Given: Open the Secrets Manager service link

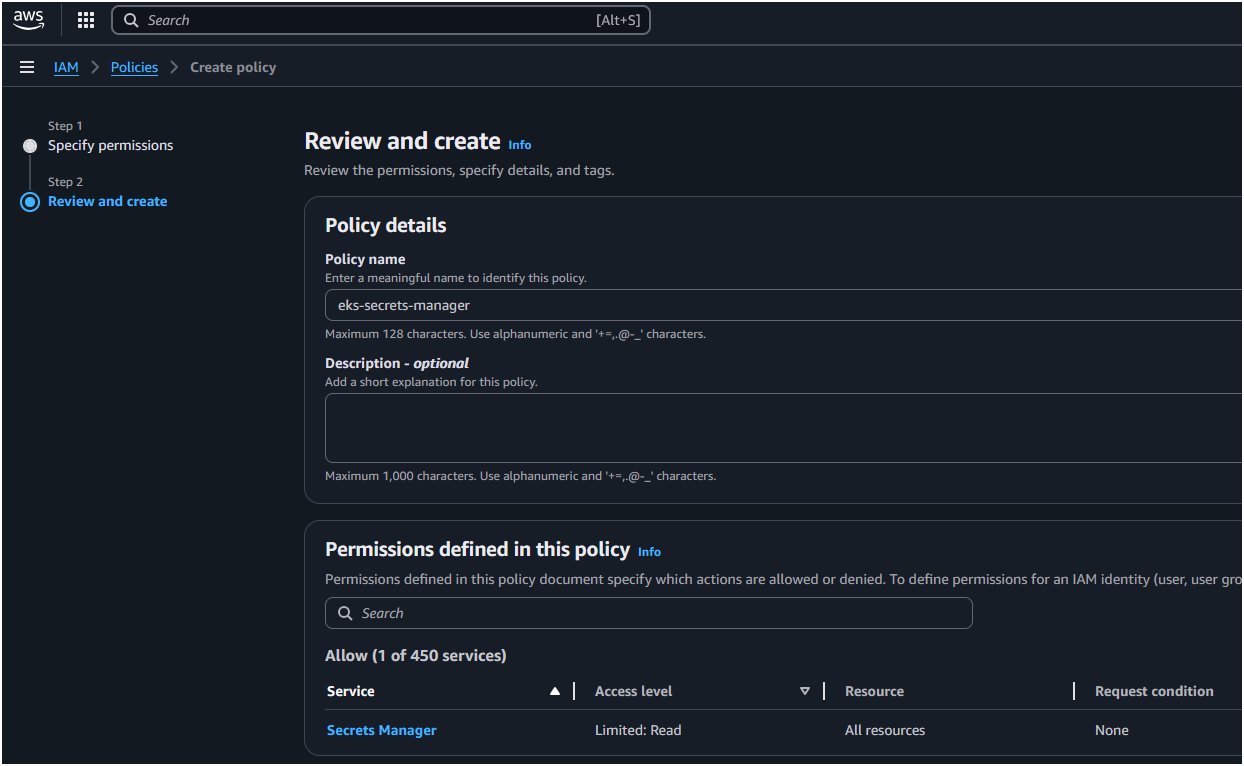Looking at the screenshot, I should pyautogui.click(x=382, y=730).
